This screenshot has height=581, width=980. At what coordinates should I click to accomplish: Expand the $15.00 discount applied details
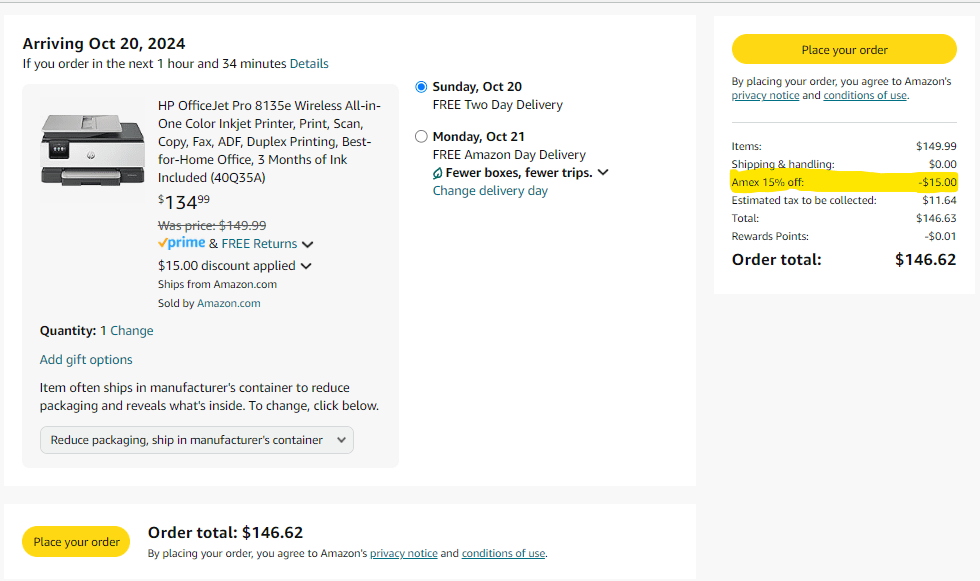pyautogui.click(x=306, y=266)
